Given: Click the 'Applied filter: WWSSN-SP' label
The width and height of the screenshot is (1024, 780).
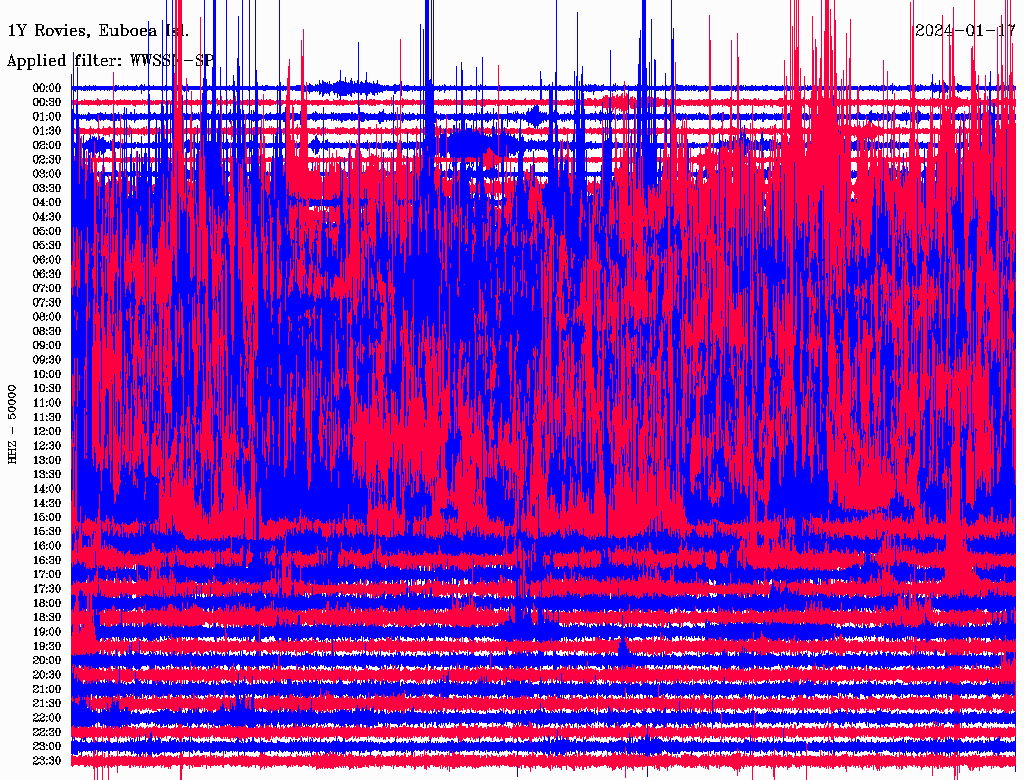Looking at the screenshot, I should tap(110, 61).
